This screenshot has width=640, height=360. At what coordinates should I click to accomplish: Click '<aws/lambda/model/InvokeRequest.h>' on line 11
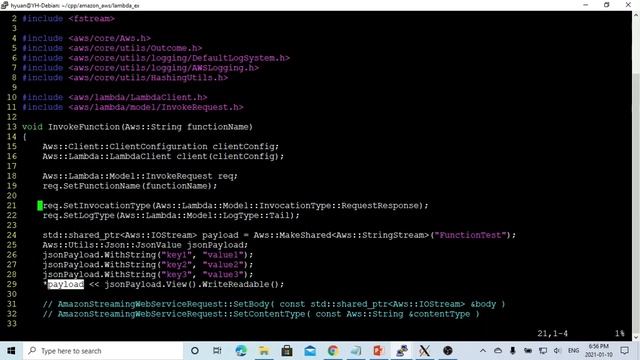click(x=156, y=107)
